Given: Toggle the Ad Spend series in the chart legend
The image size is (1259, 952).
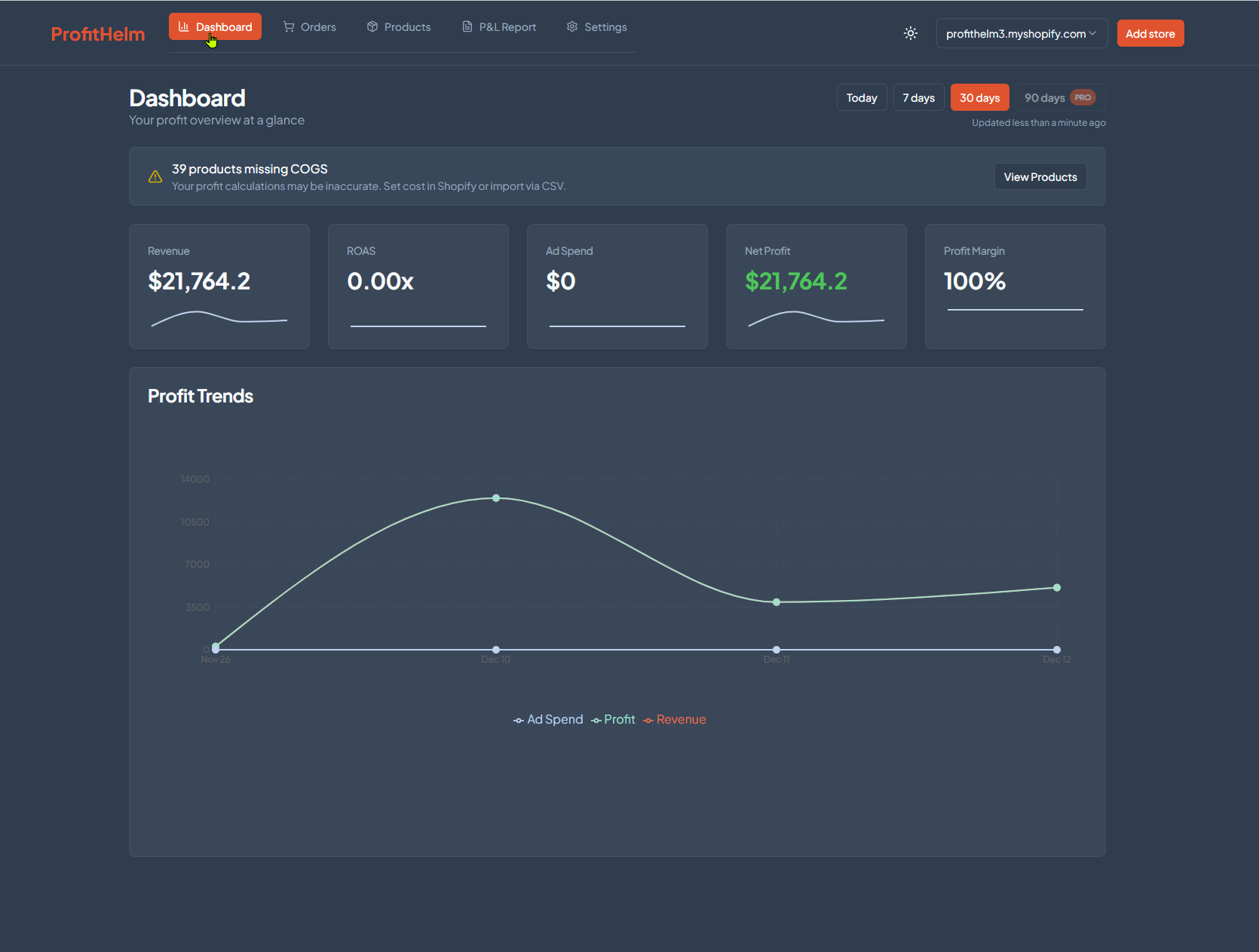Looking at the screenshot, I should pyautogui.click(x=548, y=719).
